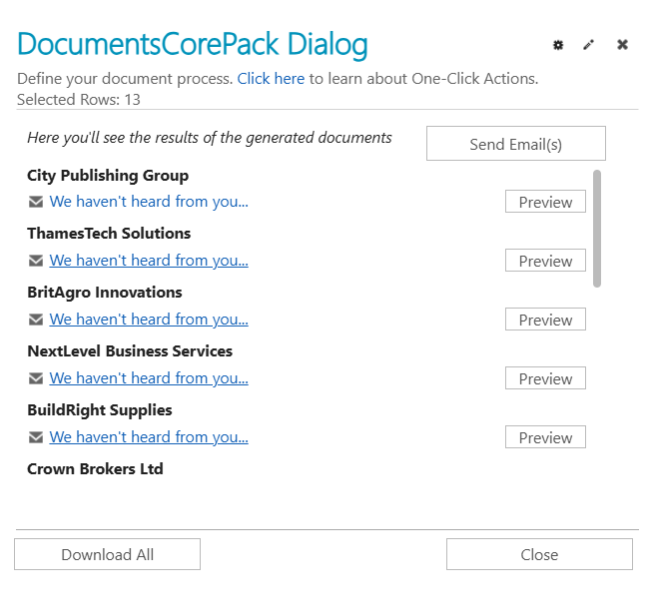
Task: Preview the BritAgro Innovations email
Action: (x=545, y=320)
